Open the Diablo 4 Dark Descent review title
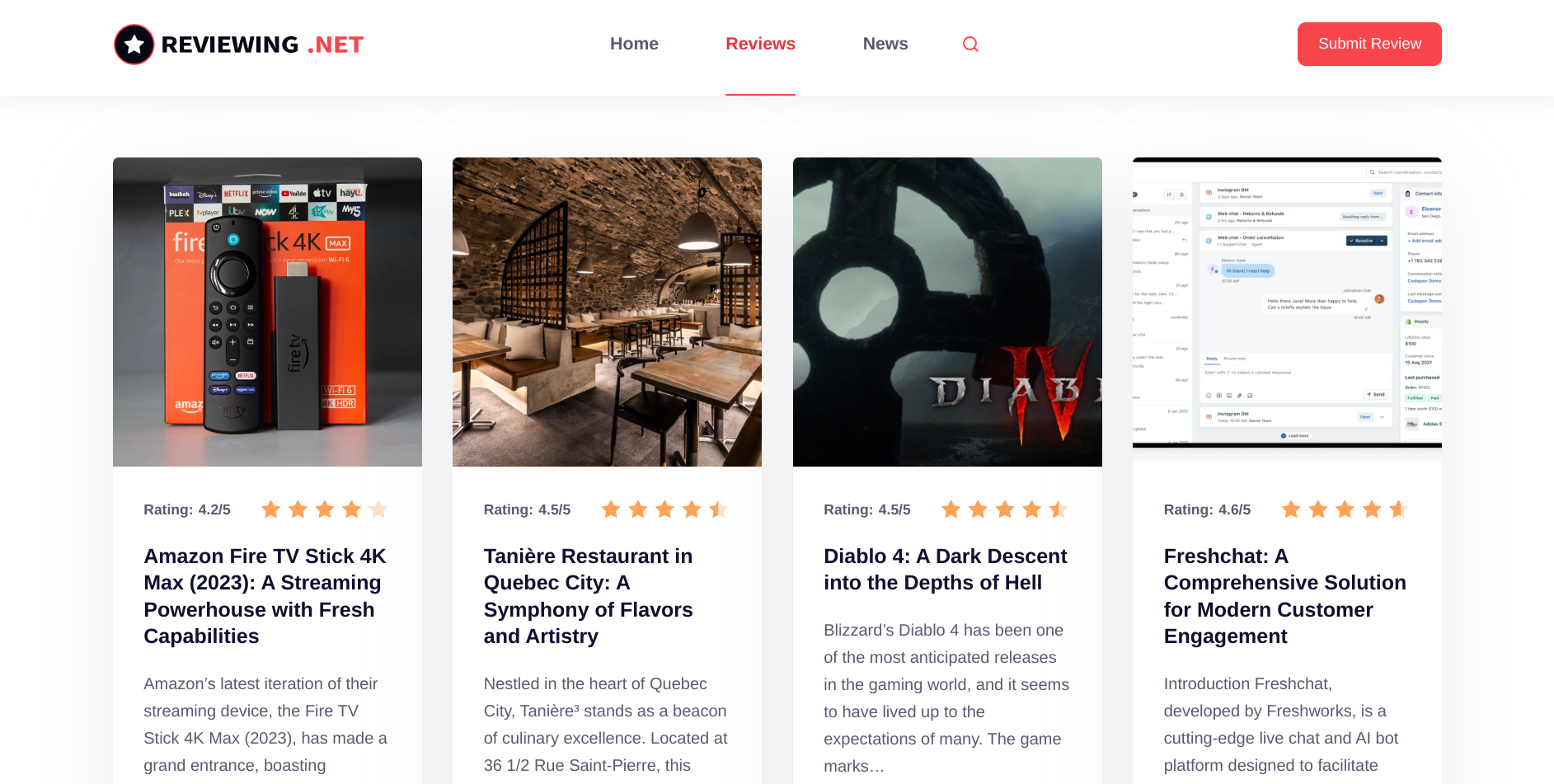The width and height of the screenshot is (1554, 784). (x=945, y=570)
